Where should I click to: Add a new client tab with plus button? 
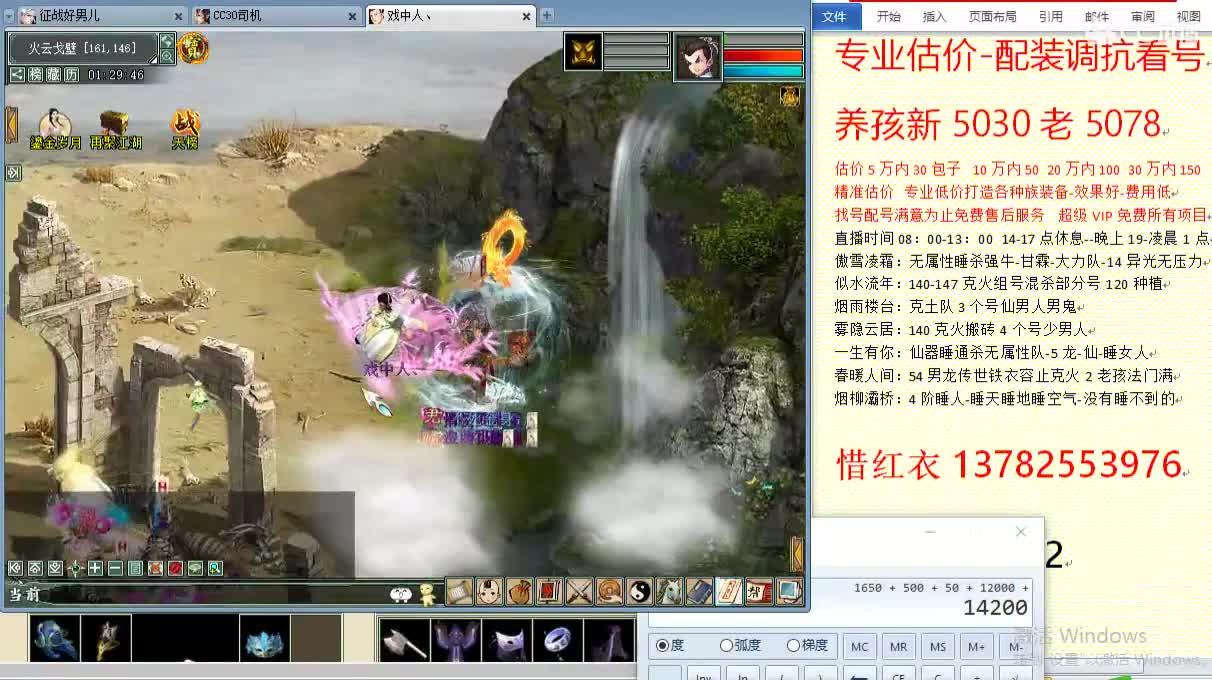click(546, 16)
